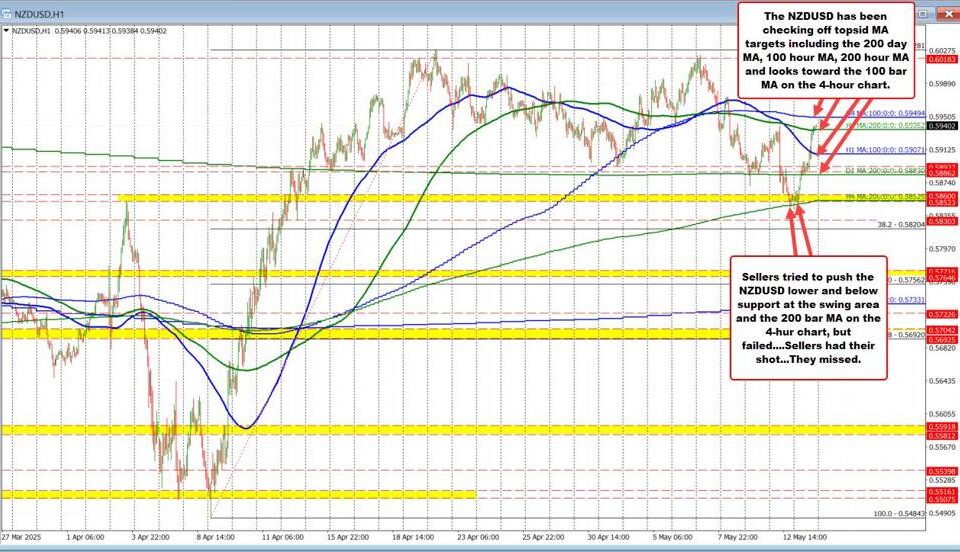Viewport: 960px width, 552px height.
Task: Click the time axis label 3 Apr 22:00
Action: (150, 537)
